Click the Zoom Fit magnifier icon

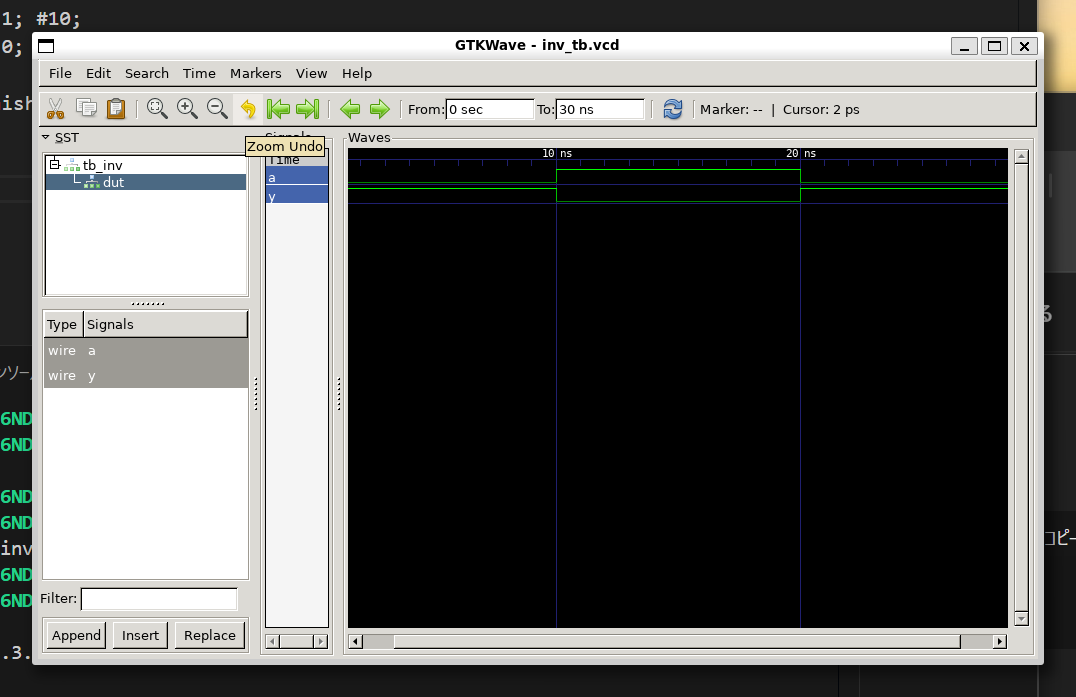[157, 109]
